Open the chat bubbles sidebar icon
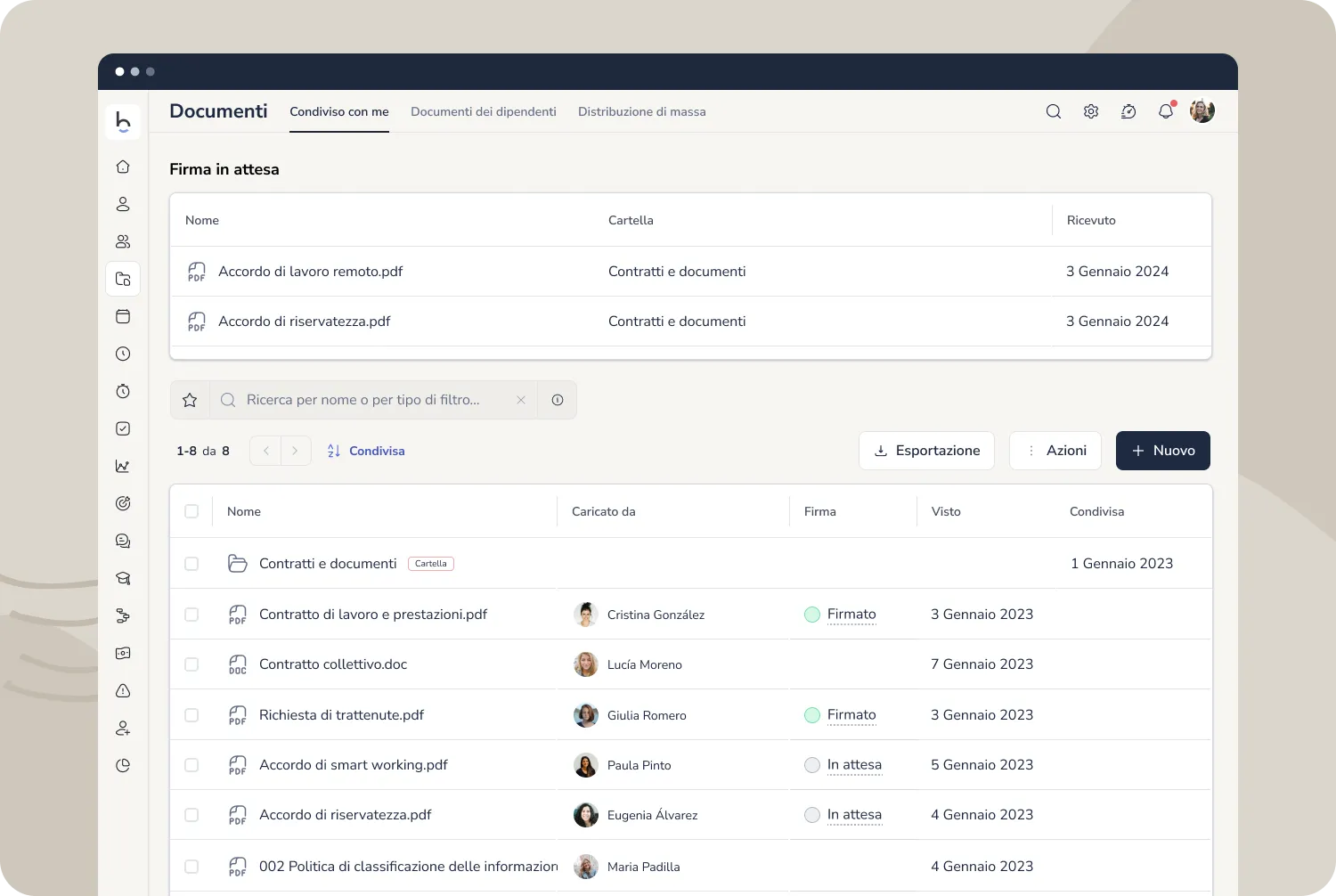This screenshot has width=1336, height=896. coord(123,541)
